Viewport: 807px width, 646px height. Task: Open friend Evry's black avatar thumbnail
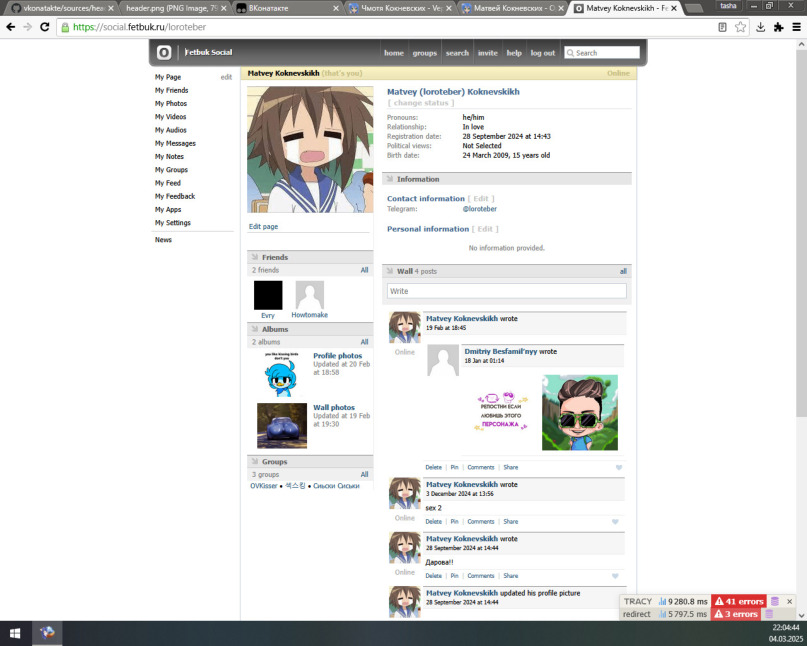[268, 295]
